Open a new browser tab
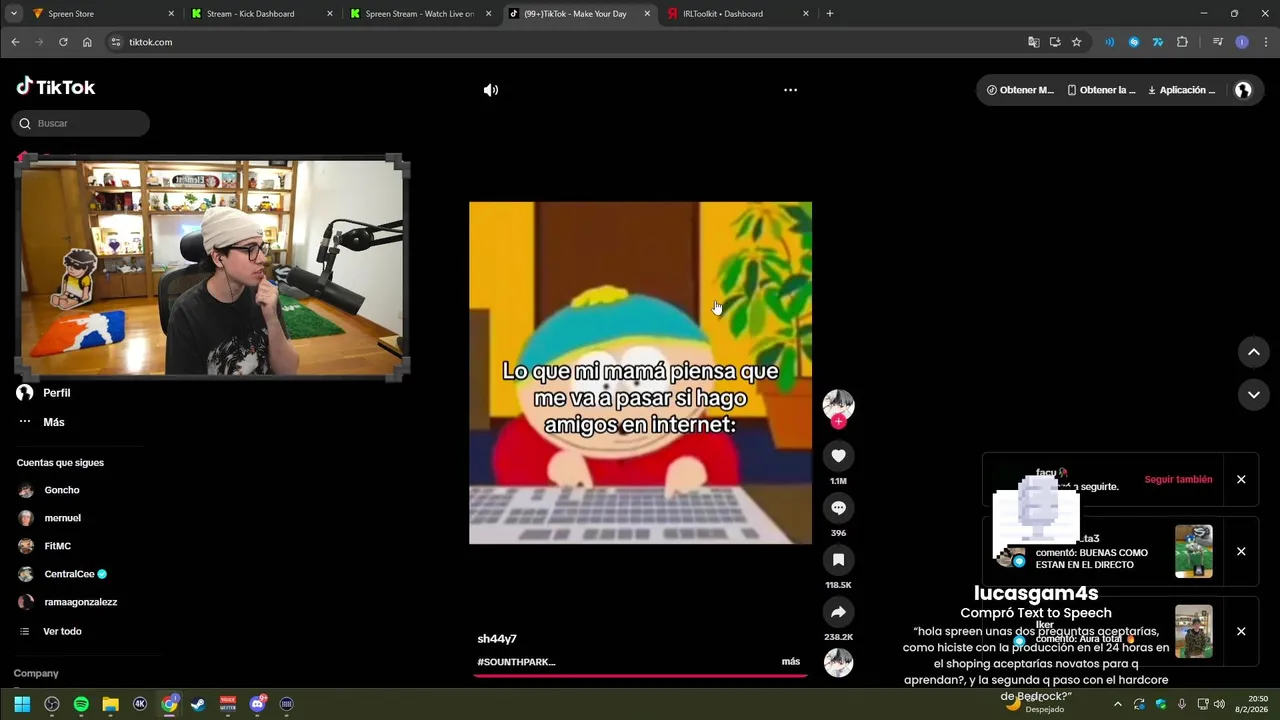 pyautogui.click(x=829, y=14)
